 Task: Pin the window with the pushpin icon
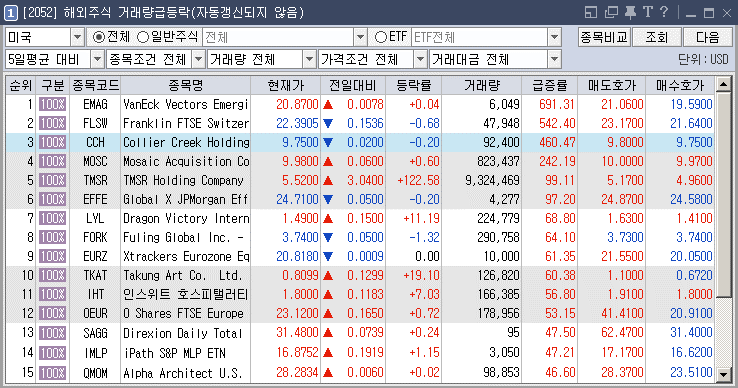pyautogui.click(x=630, y=12)
